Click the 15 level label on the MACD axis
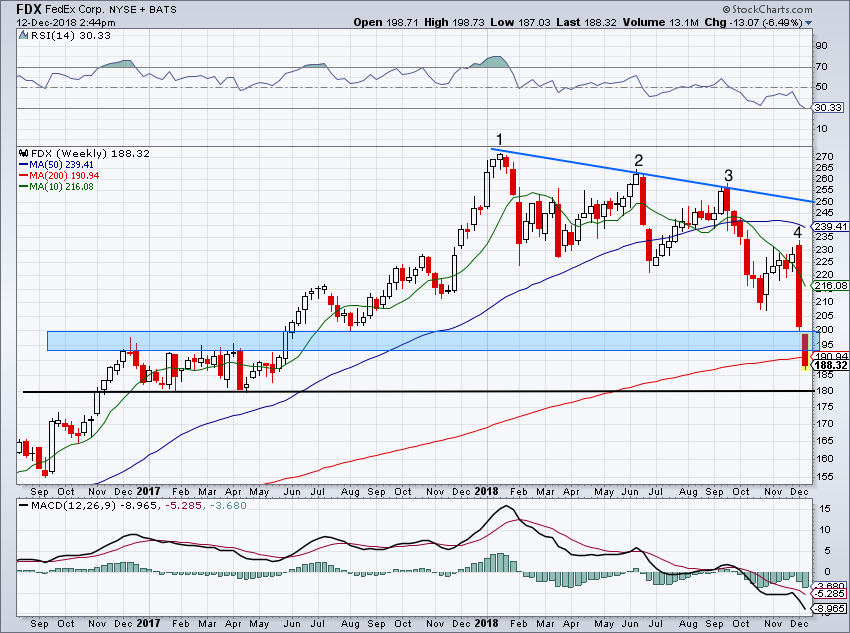Viewport: 850px width, 633px height. [825, 509]
